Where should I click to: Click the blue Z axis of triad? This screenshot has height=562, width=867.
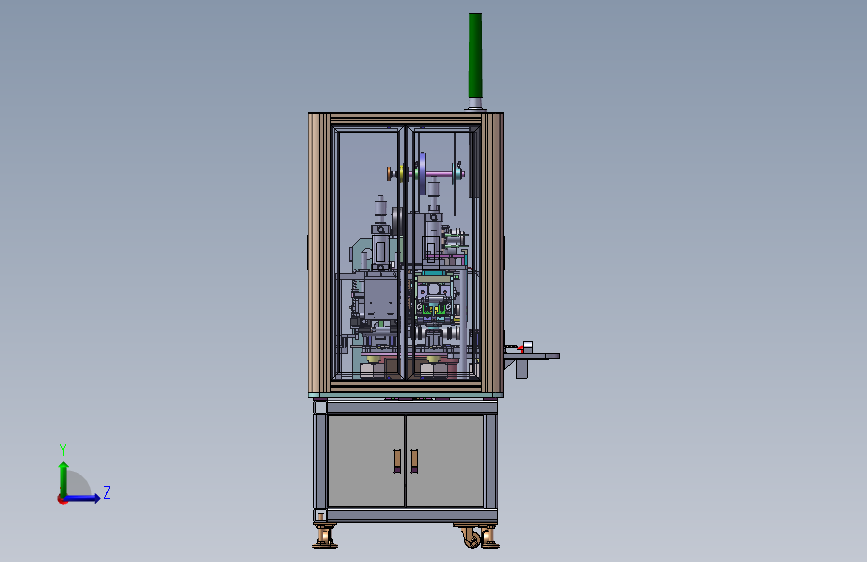coord(83,498)
